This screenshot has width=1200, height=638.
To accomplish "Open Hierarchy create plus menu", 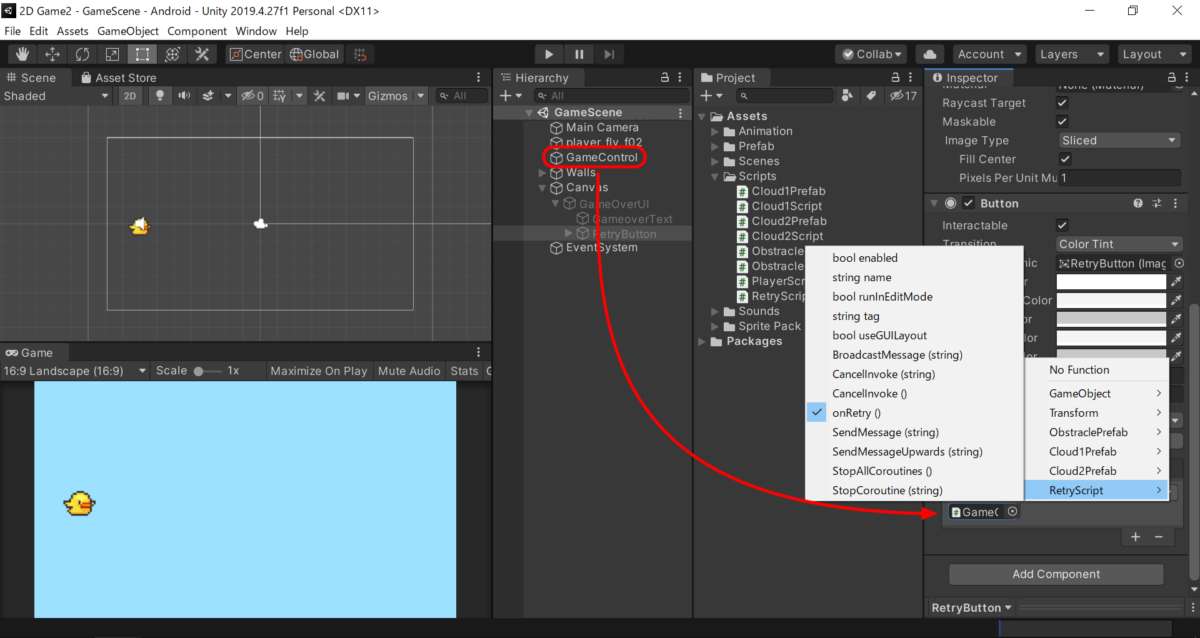I will click(x=509, y=96).
